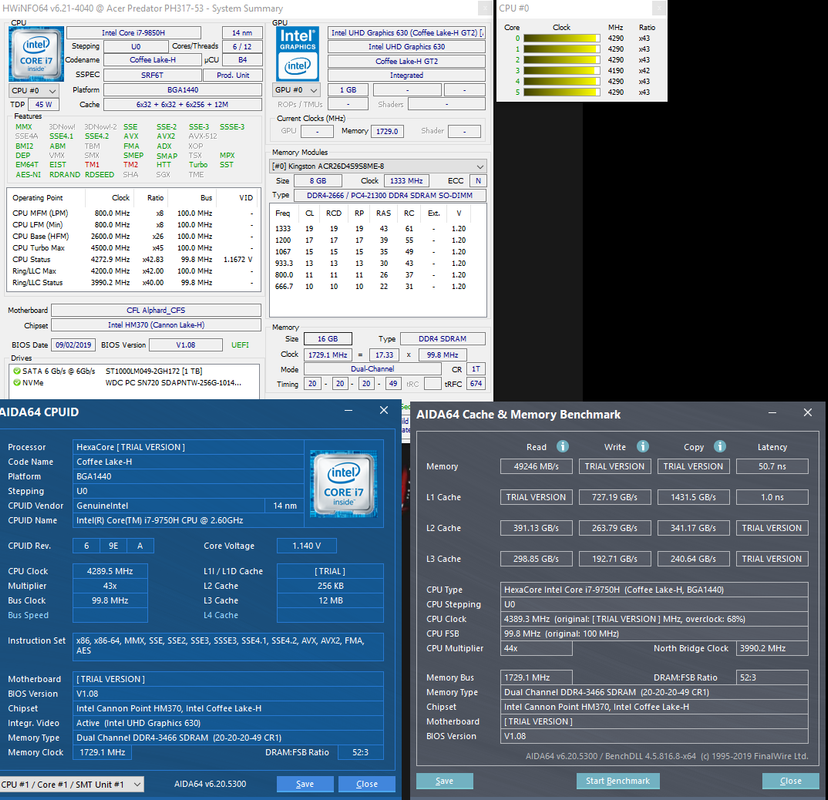
Task: Click the memory Size 16 GB field
Action: tap(327, 339)
